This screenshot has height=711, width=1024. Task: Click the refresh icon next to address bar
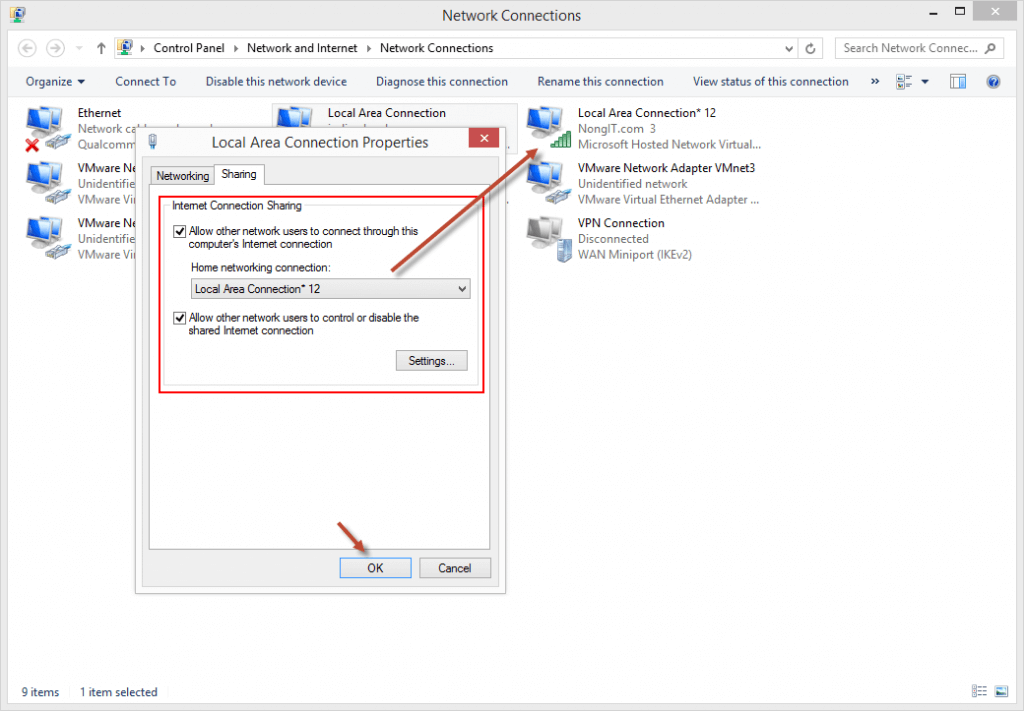click(810, 47)
